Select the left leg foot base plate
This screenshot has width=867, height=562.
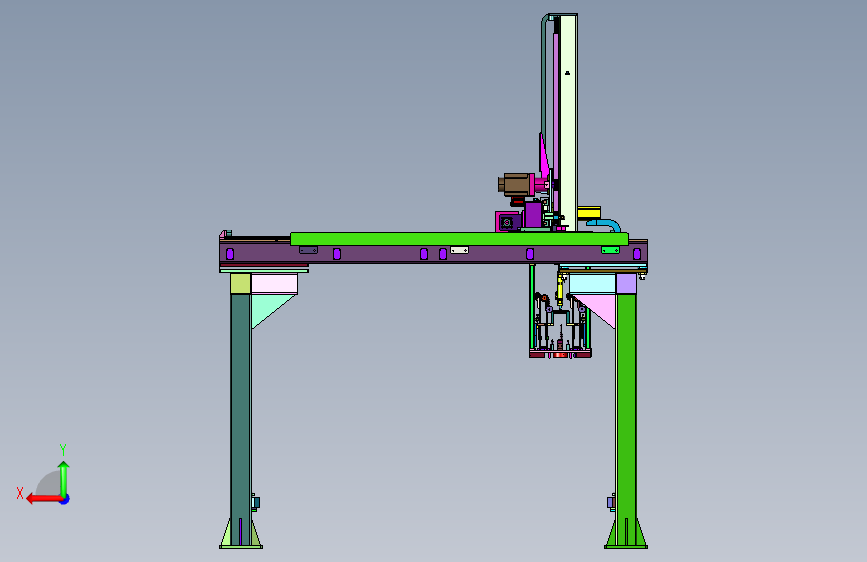click(241, 547)
